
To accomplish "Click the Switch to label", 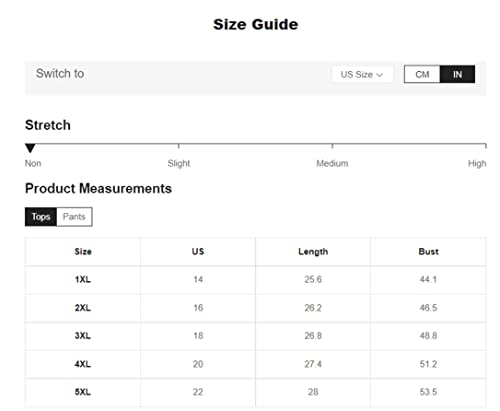I will click(60, 73).
